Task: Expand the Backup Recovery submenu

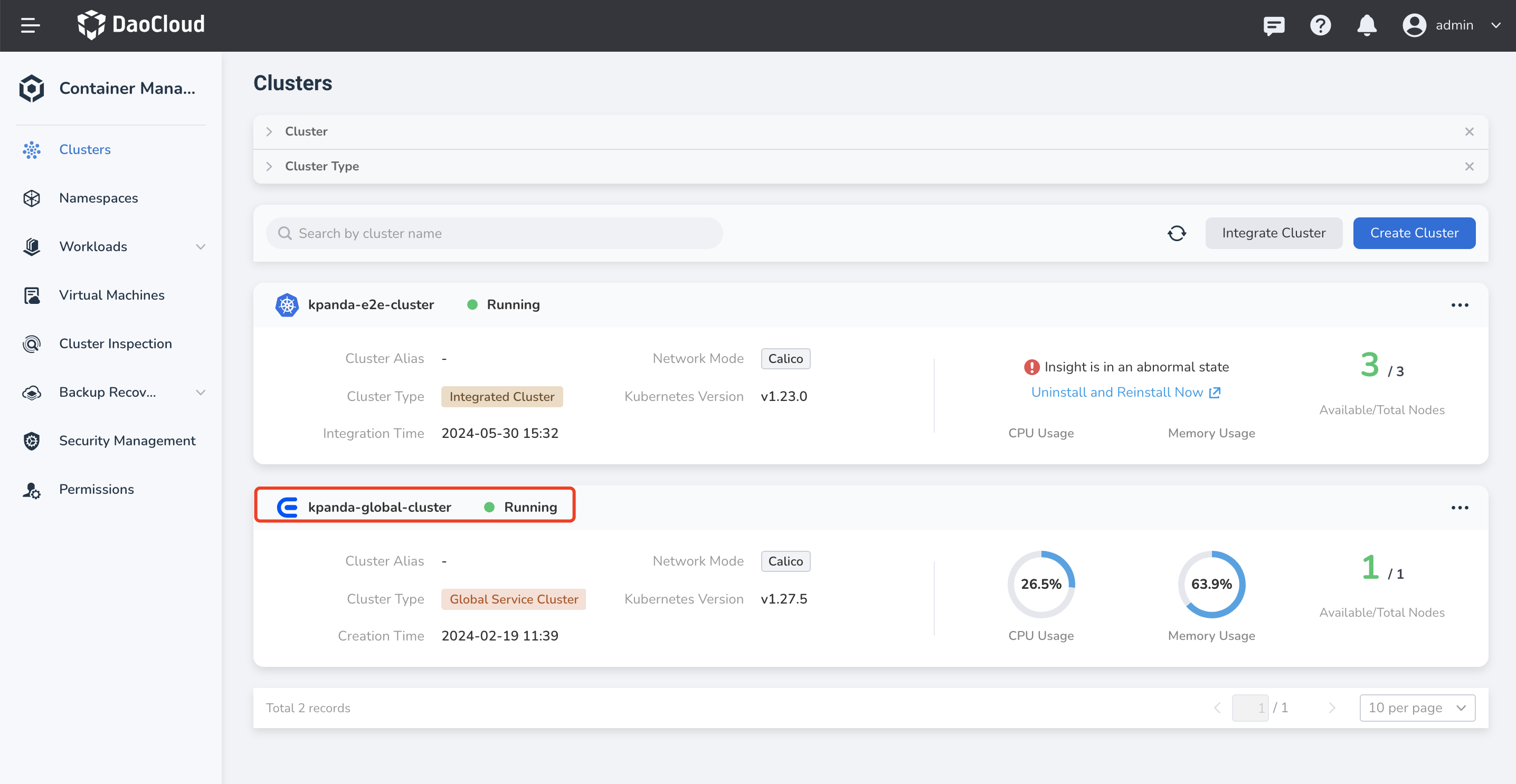Action: click(x=201, y=393)
